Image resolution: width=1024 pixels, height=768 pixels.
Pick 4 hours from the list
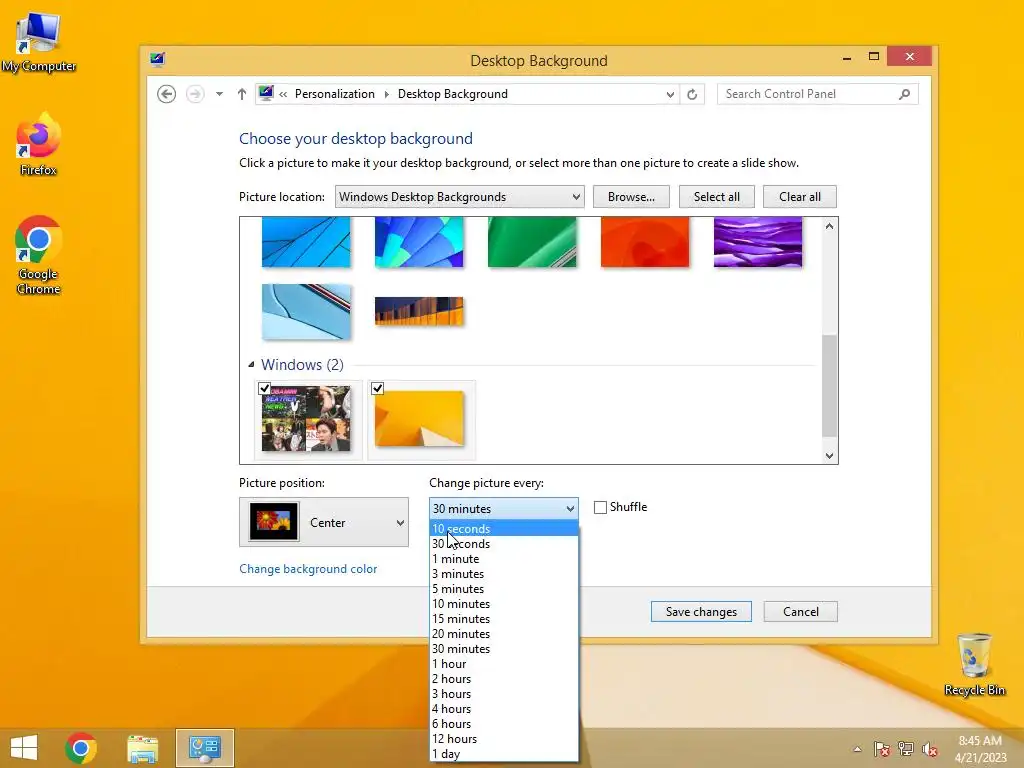click(504, 709)
